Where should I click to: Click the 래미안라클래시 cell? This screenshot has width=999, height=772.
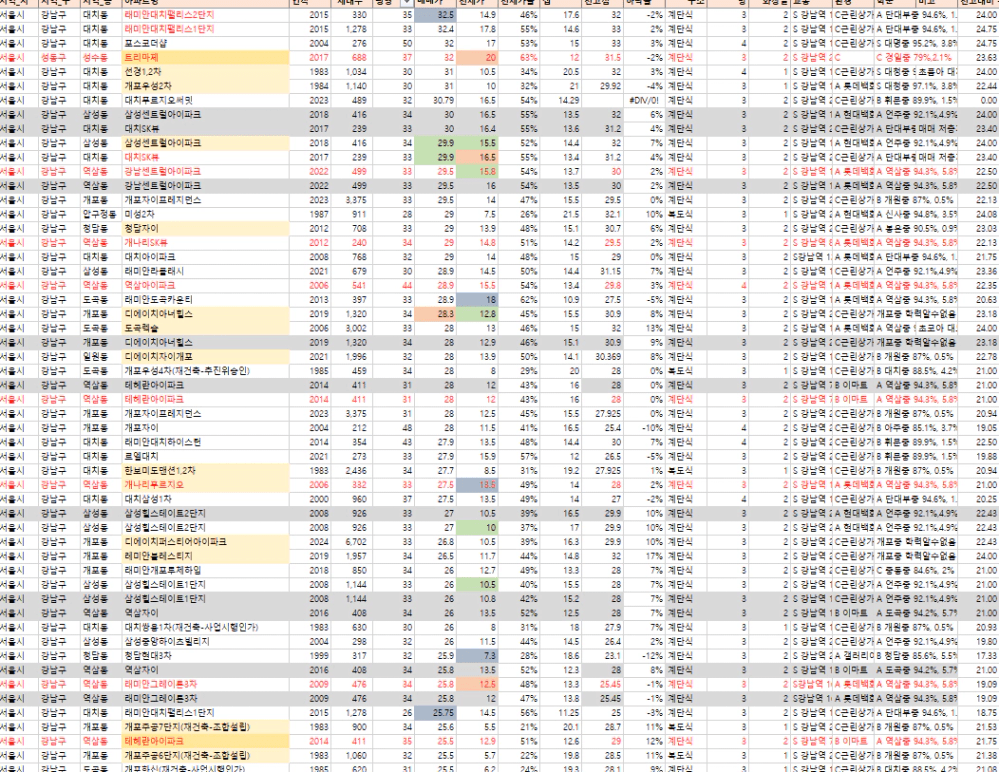coord(206,271)
